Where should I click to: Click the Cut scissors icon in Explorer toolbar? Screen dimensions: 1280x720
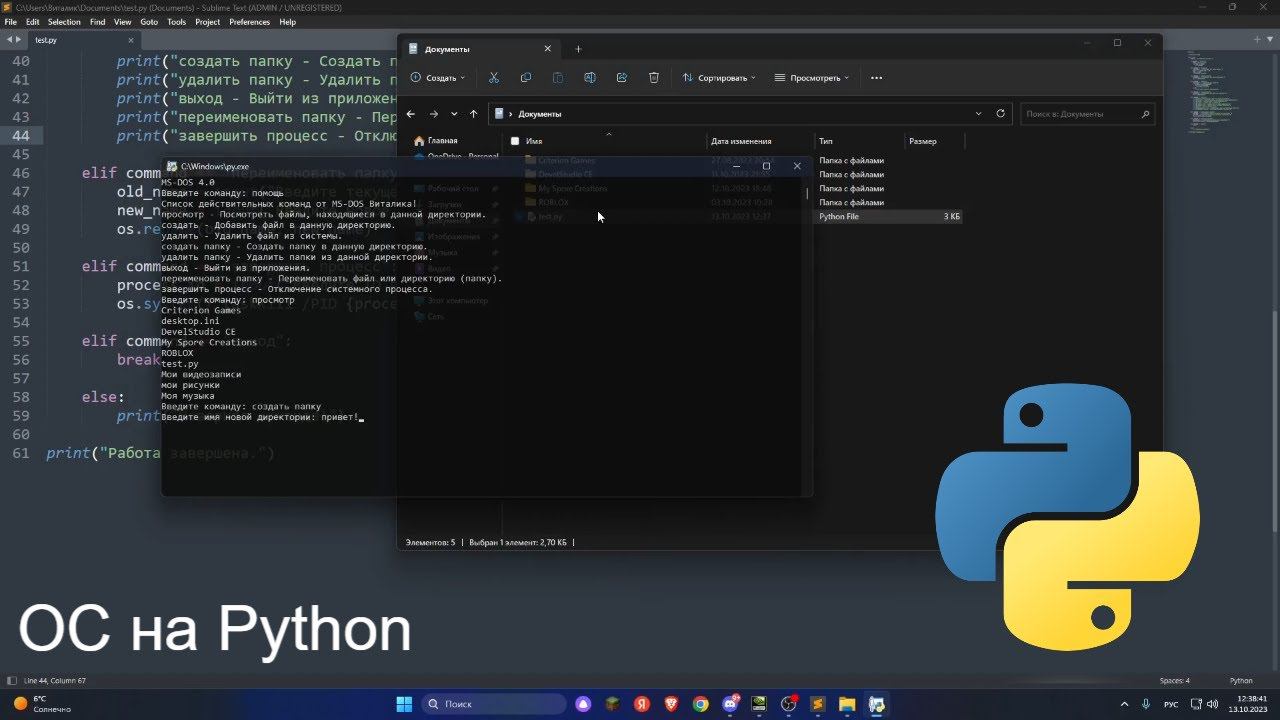point(494,77)
